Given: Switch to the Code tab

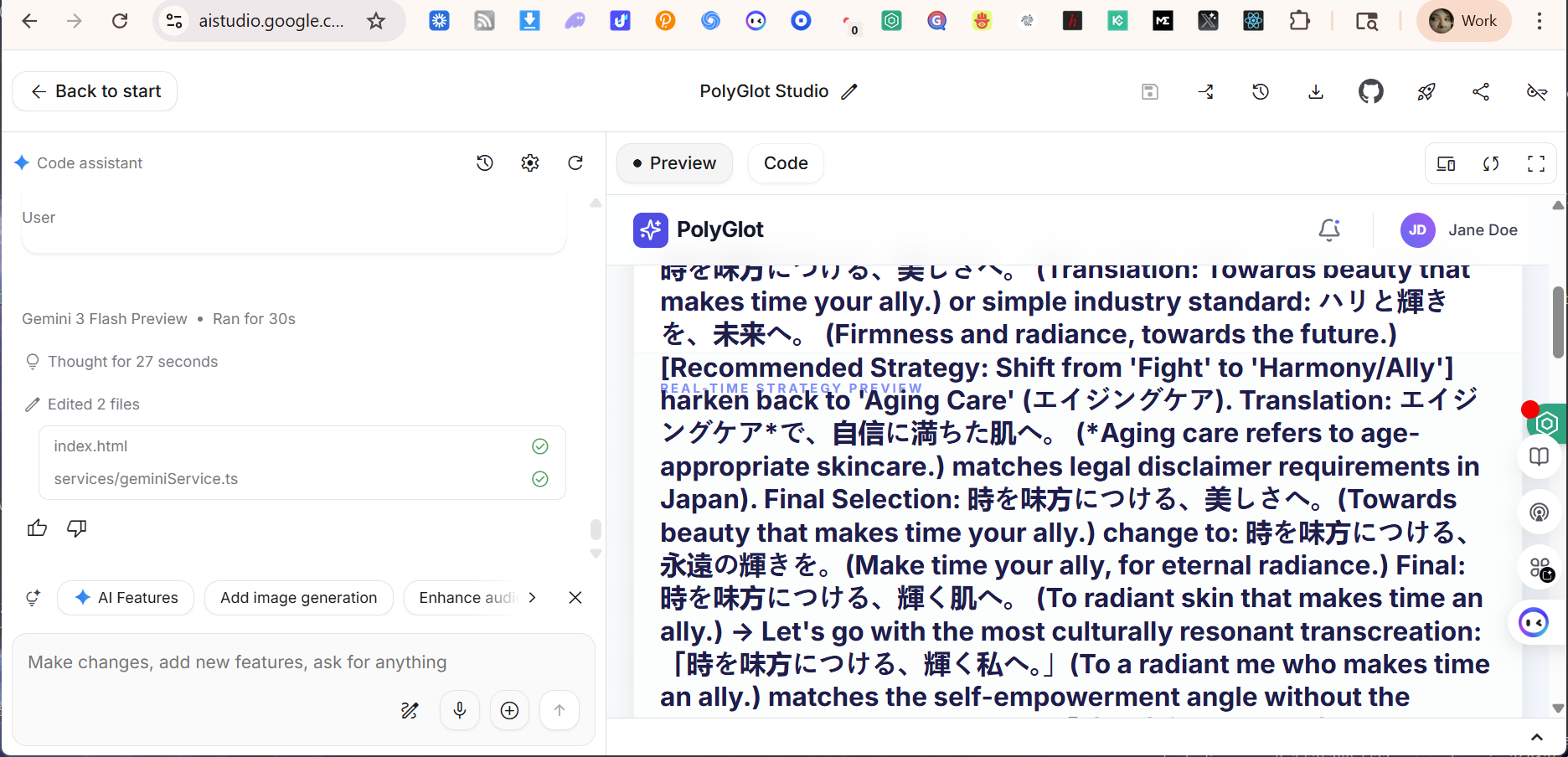Looking at the screenshot, I should (786, 163).
